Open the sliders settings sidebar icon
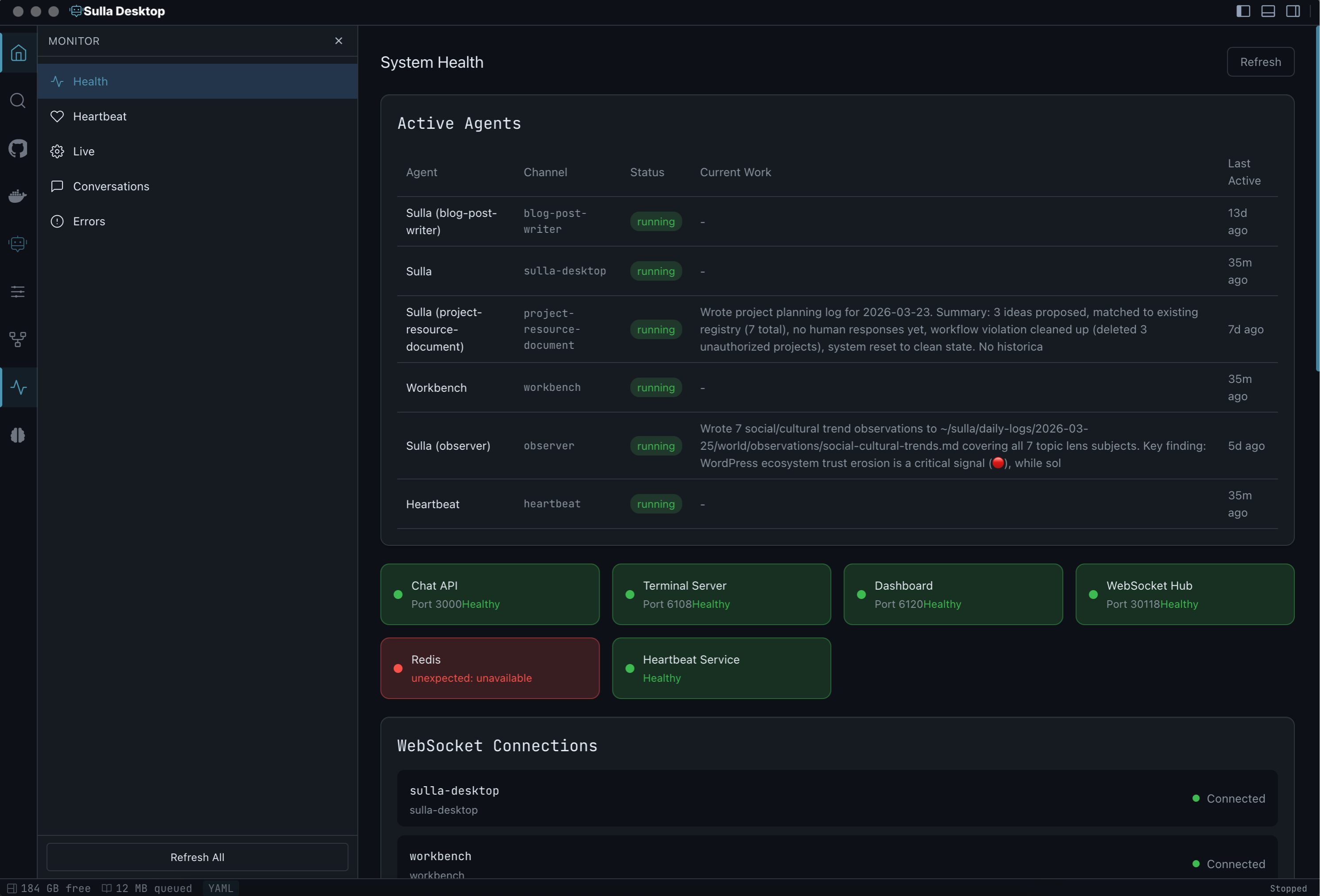 [x=18, y=292]
